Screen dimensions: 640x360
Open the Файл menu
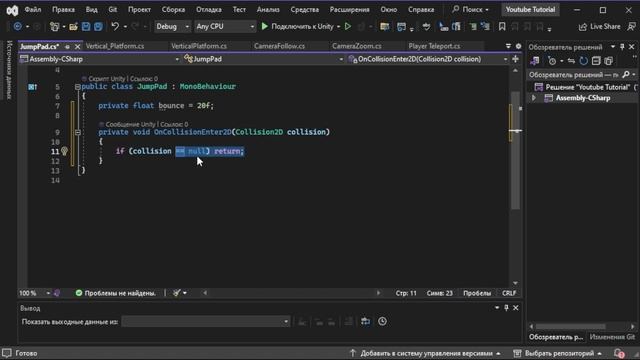[x=33, y=9]
